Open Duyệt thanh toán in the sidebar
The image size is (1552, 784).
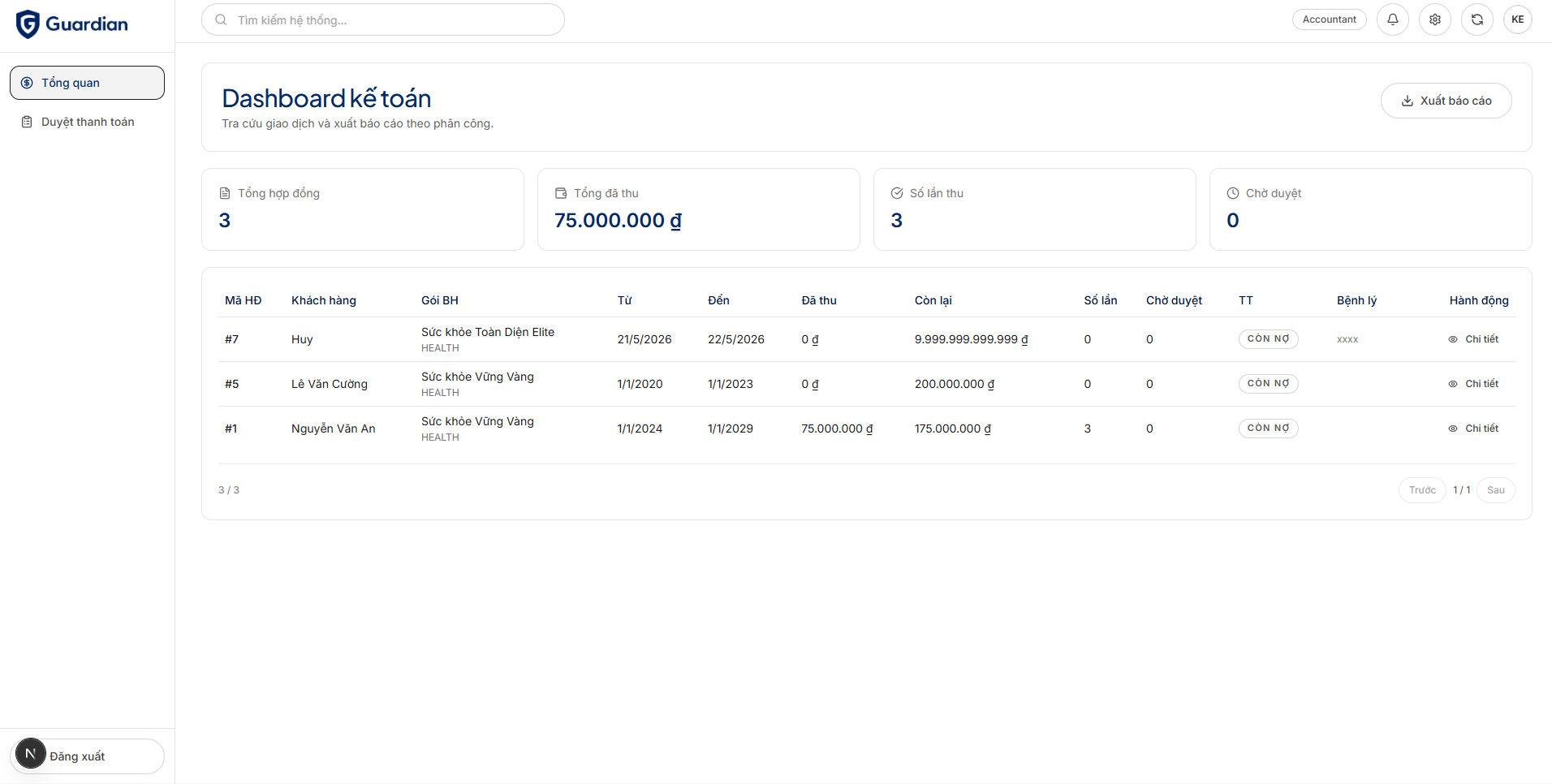pos(87,122)
